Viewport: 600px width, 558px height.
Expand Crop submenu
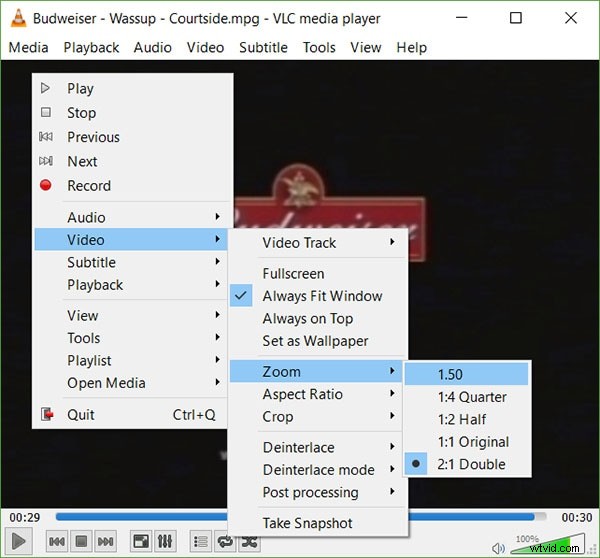317,416
